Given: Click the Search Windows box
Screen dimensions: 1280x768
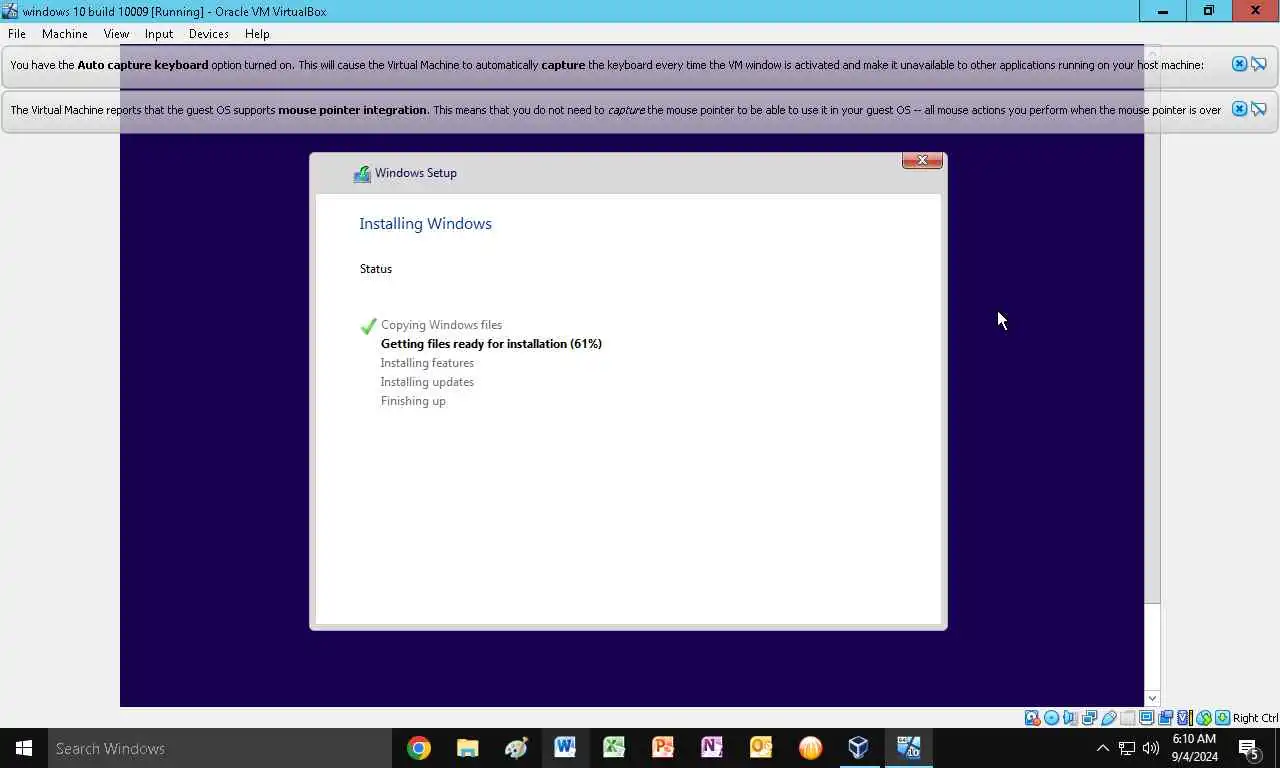Looking at the screenshot, I should (220, 748).
